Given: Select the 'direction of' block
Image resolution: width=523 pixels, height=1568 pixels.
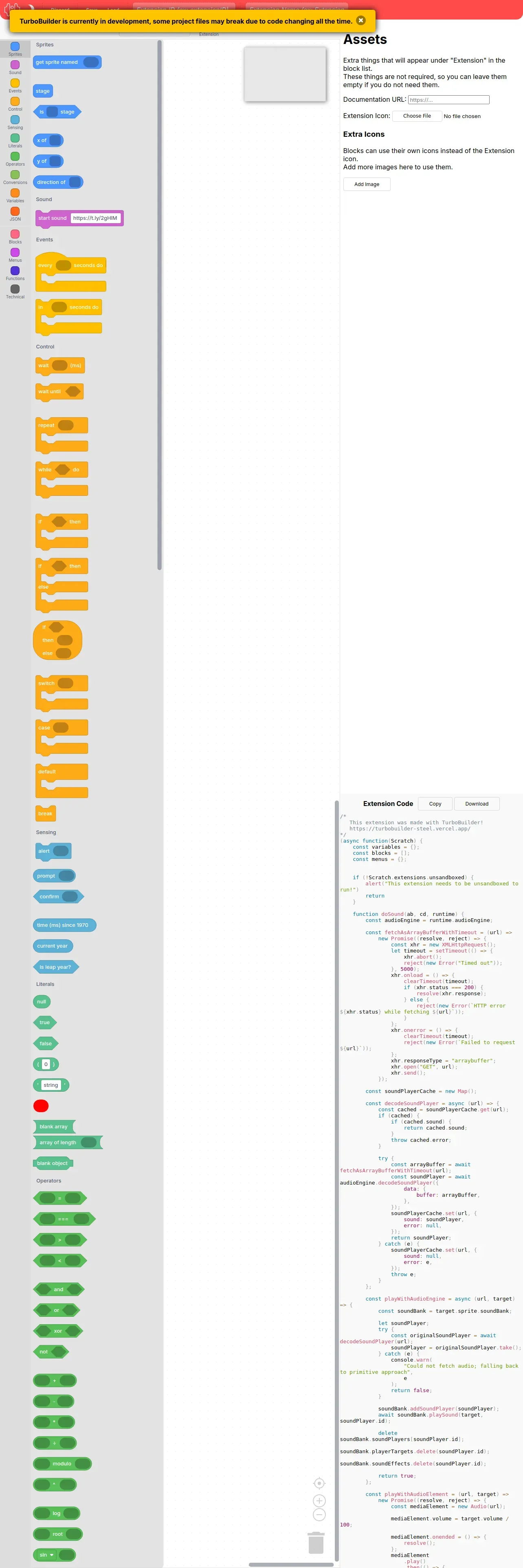Looking at the screenshot, I should [x=58, y=182].
